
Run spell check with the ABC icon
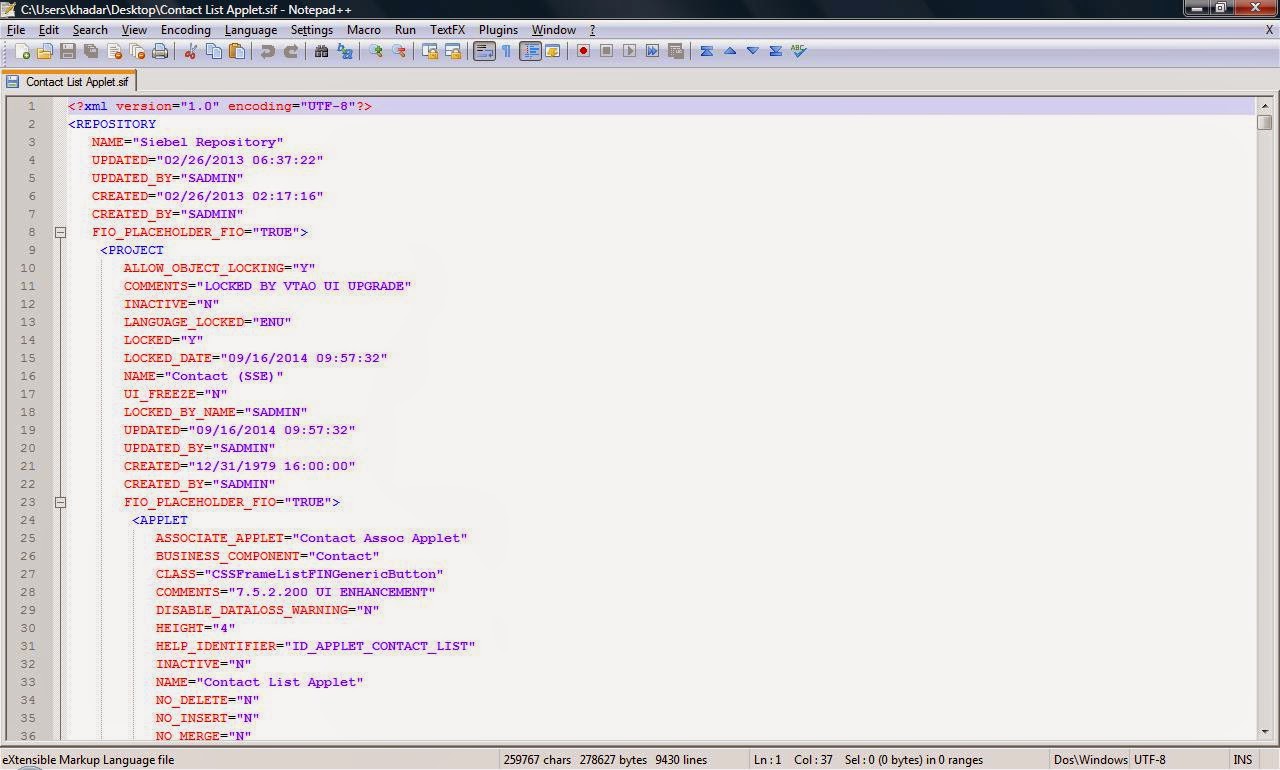click(x=797, y=51)
